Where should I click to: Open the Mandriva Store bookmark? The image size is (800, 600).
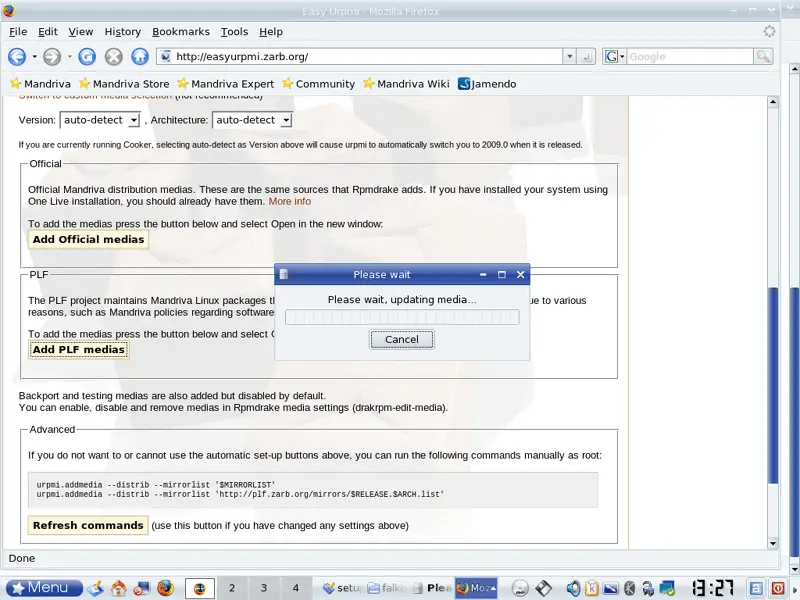[124, 84]
